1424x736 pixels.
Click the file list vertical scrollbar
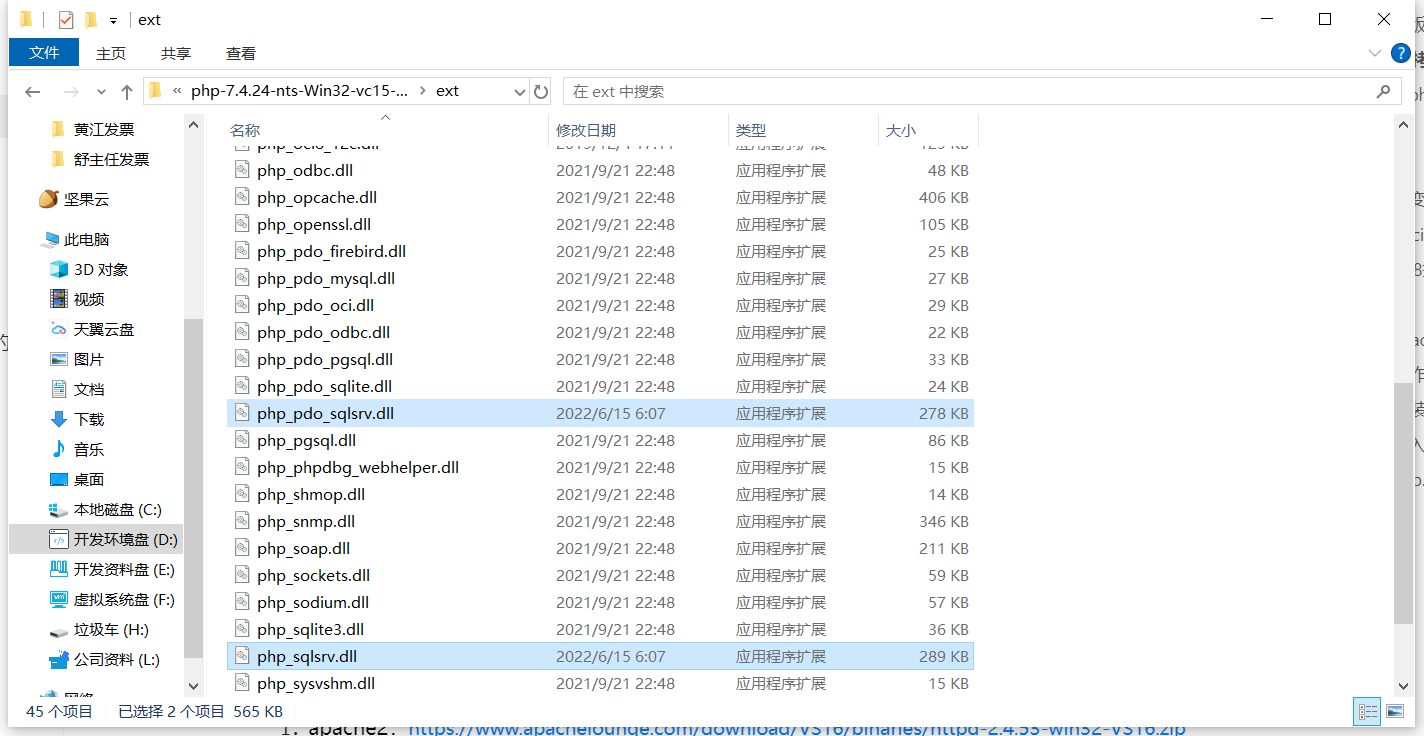1402,500
